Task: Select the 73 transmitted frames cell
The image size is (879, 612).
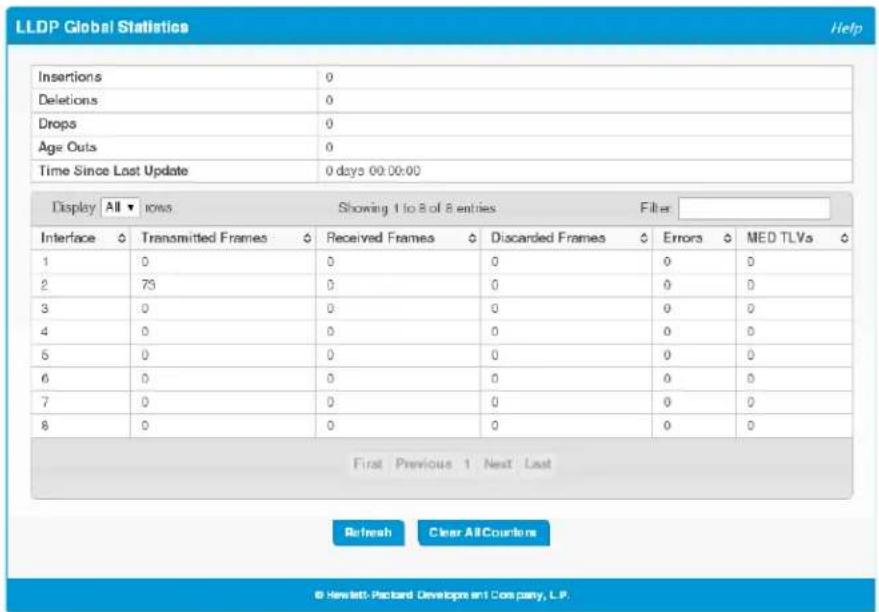Action: pos(148,285)
